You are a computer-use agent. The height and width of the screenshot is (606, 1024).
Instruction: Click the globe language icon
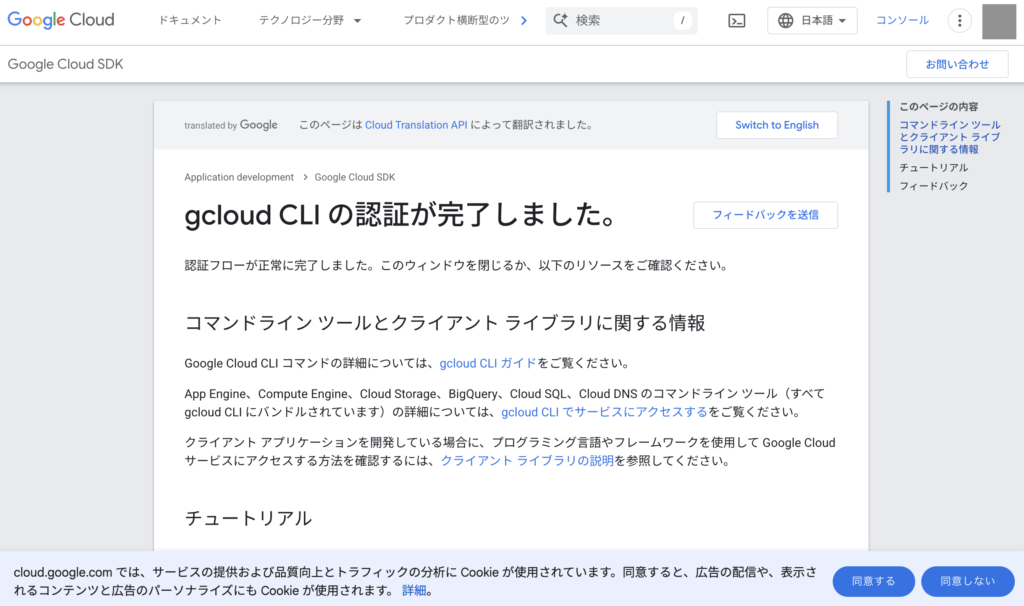(x=785, y=21)
